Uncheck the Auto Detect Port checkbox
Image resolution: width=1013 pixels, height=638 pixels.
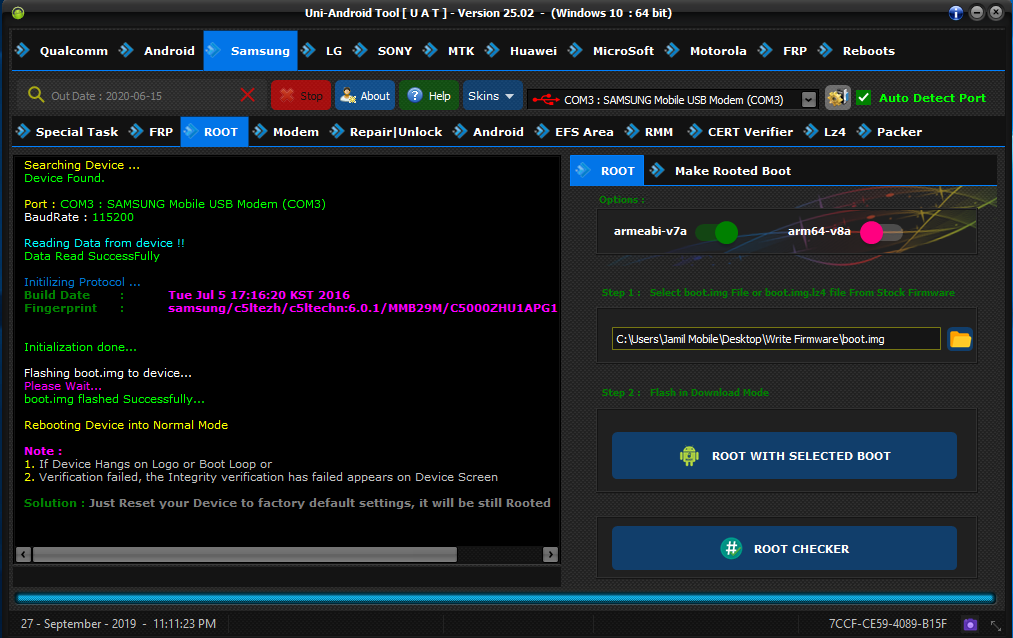coord(864,98)
